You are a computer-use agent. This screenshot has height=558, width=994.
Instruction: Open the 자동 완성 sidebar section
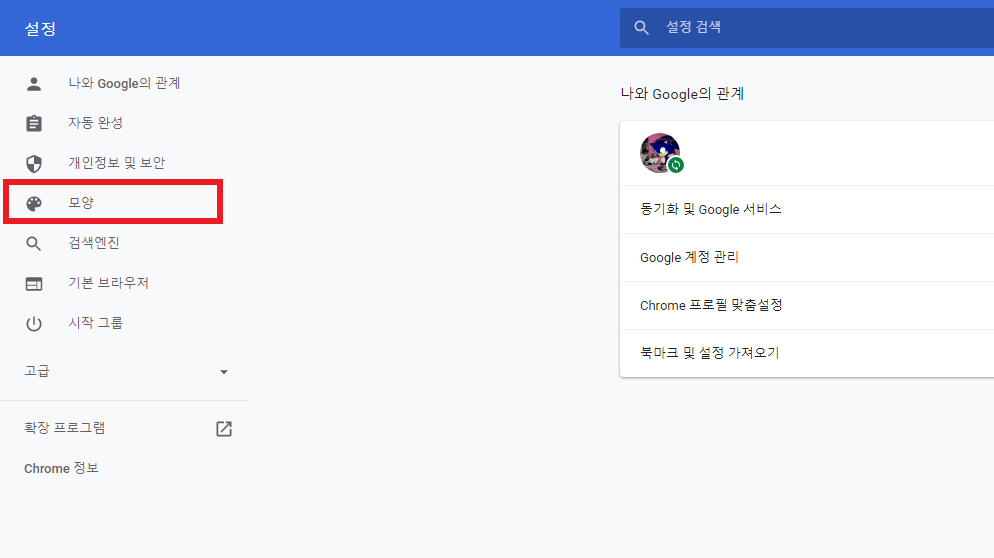(96, 123)
